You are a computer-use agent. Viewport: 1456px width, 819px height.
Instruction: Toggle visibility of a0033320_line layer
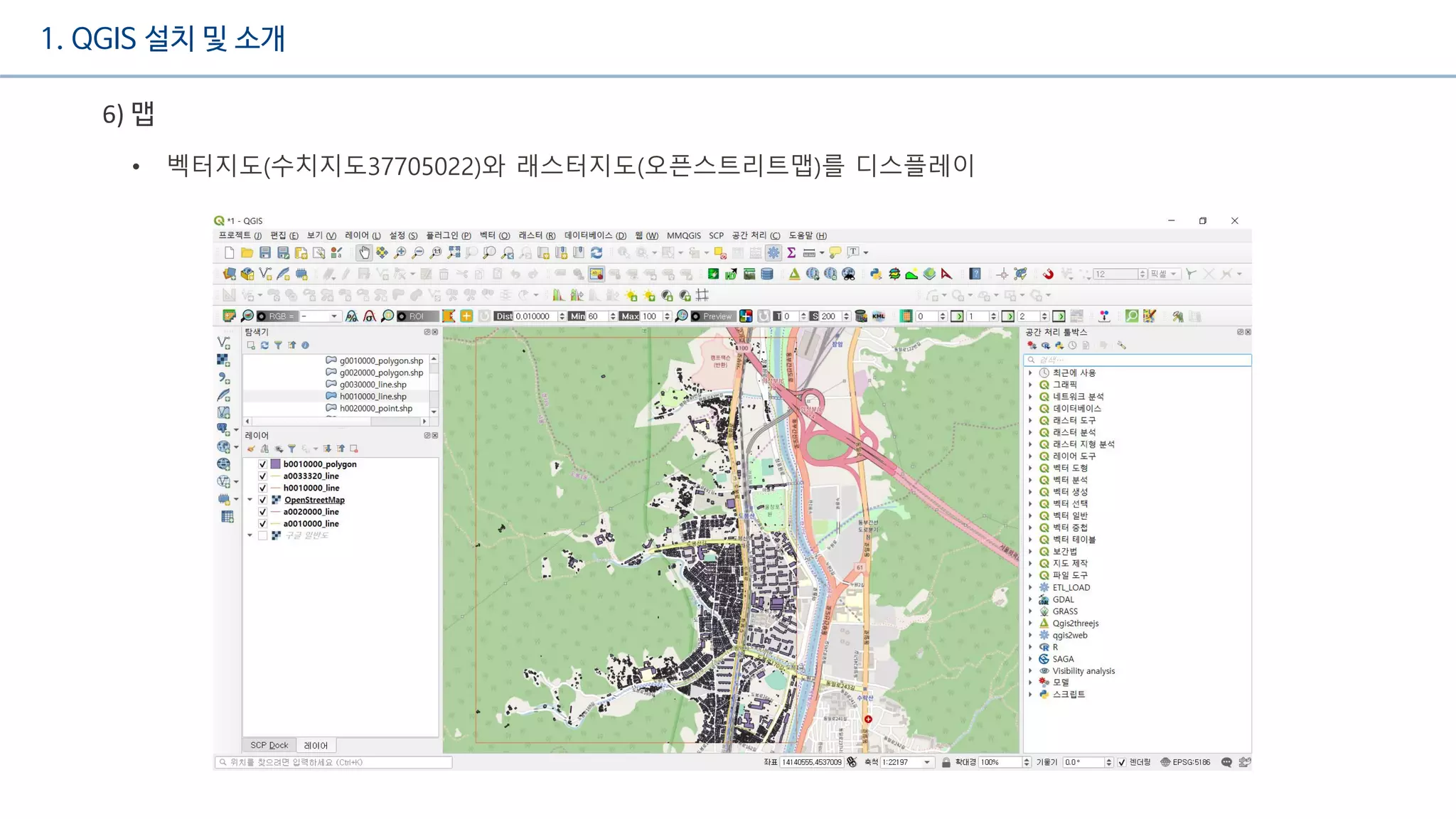click(262, 476)
